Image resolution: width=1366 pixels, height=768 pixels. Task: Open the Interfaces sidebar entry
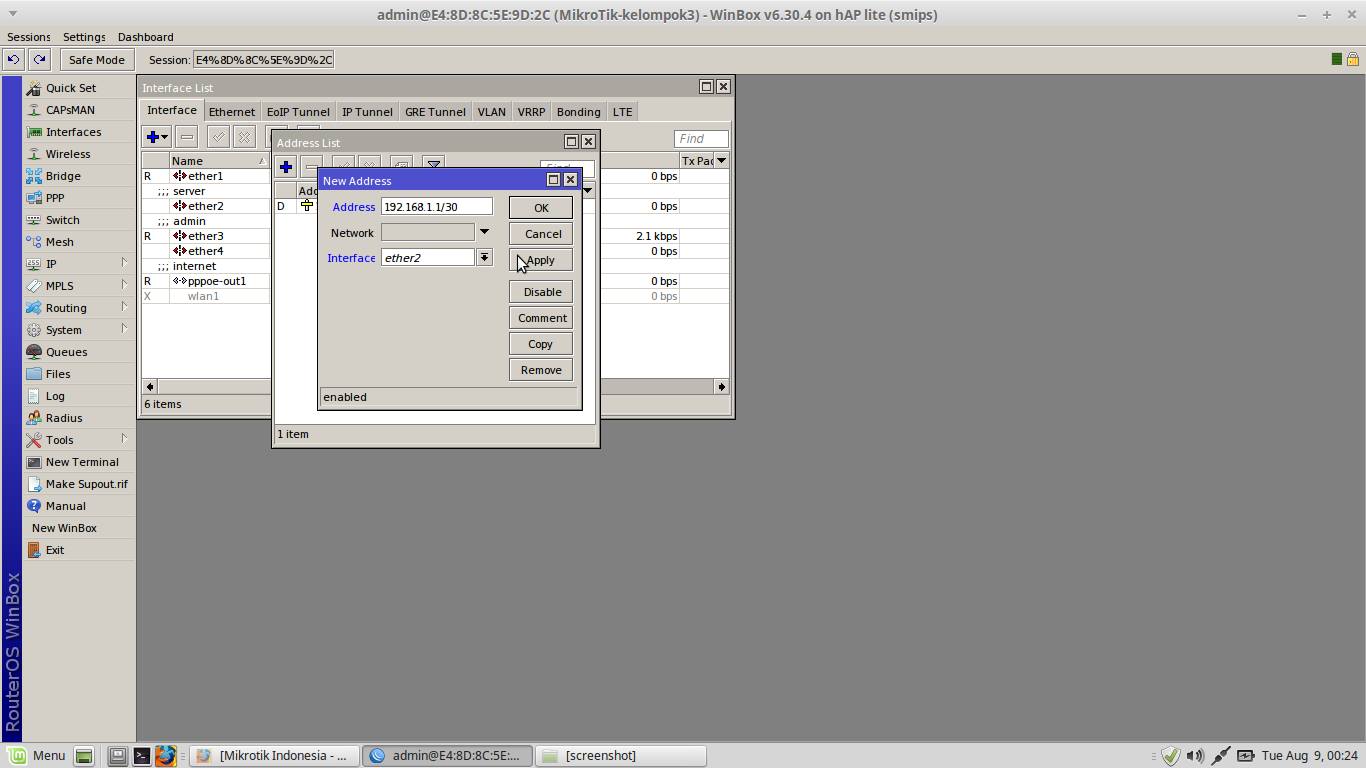73,132
